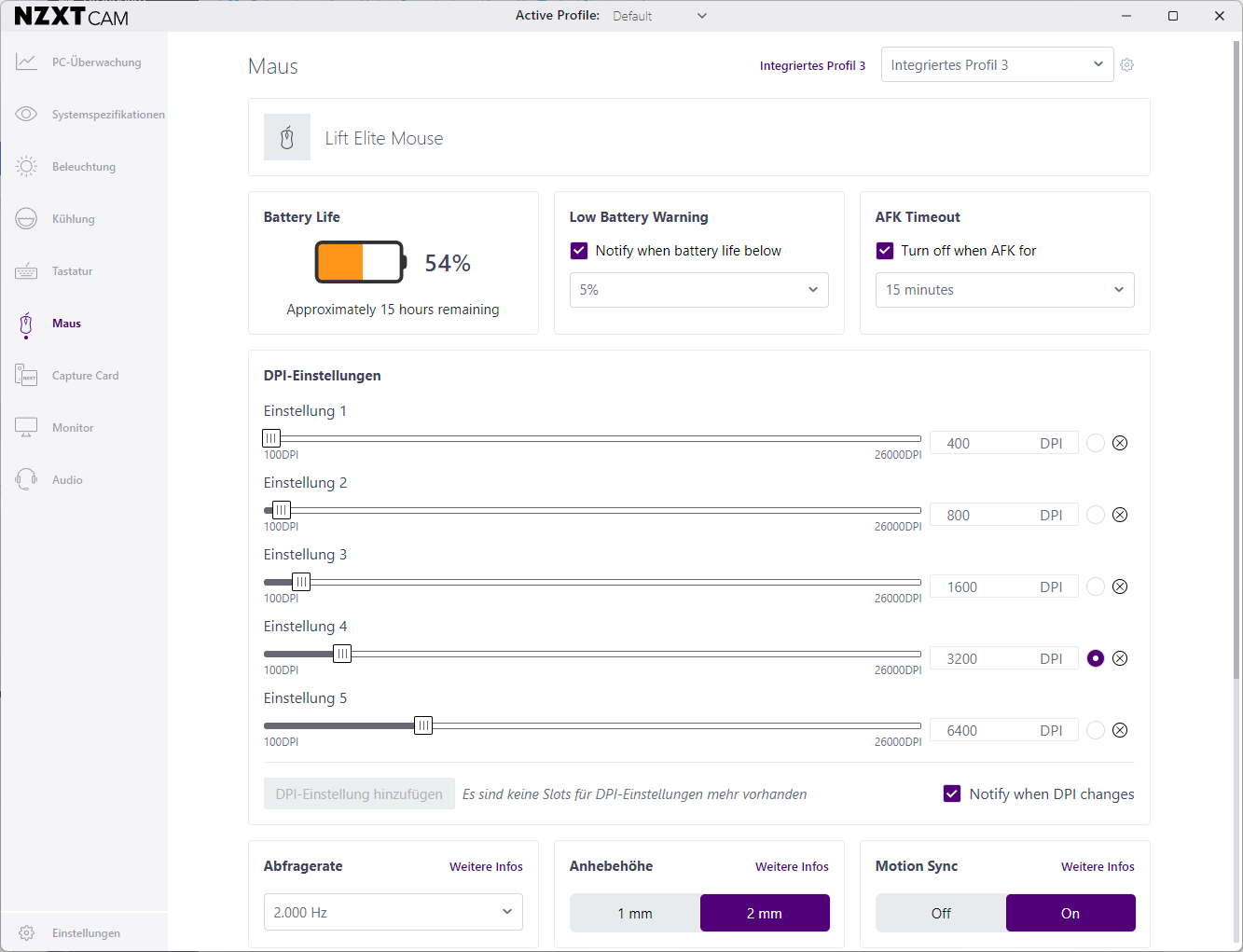Click the Audio headset icon
The image size is (1243, 952).
coord(26,480)
